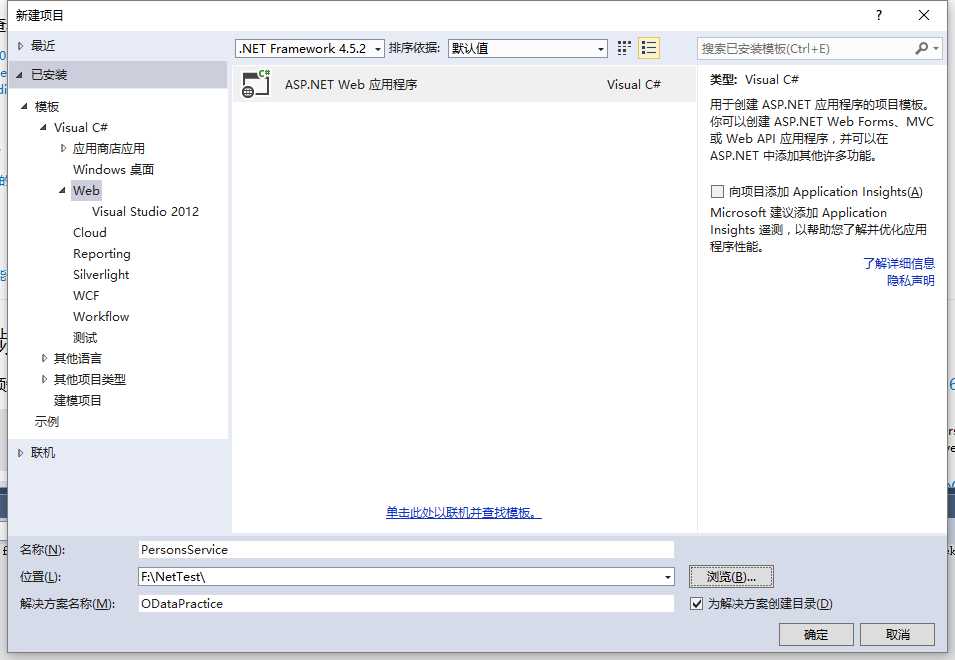The width and height of the screenshot is (955, 660).
Task: Select the Web category
Action: pos(86,191)
